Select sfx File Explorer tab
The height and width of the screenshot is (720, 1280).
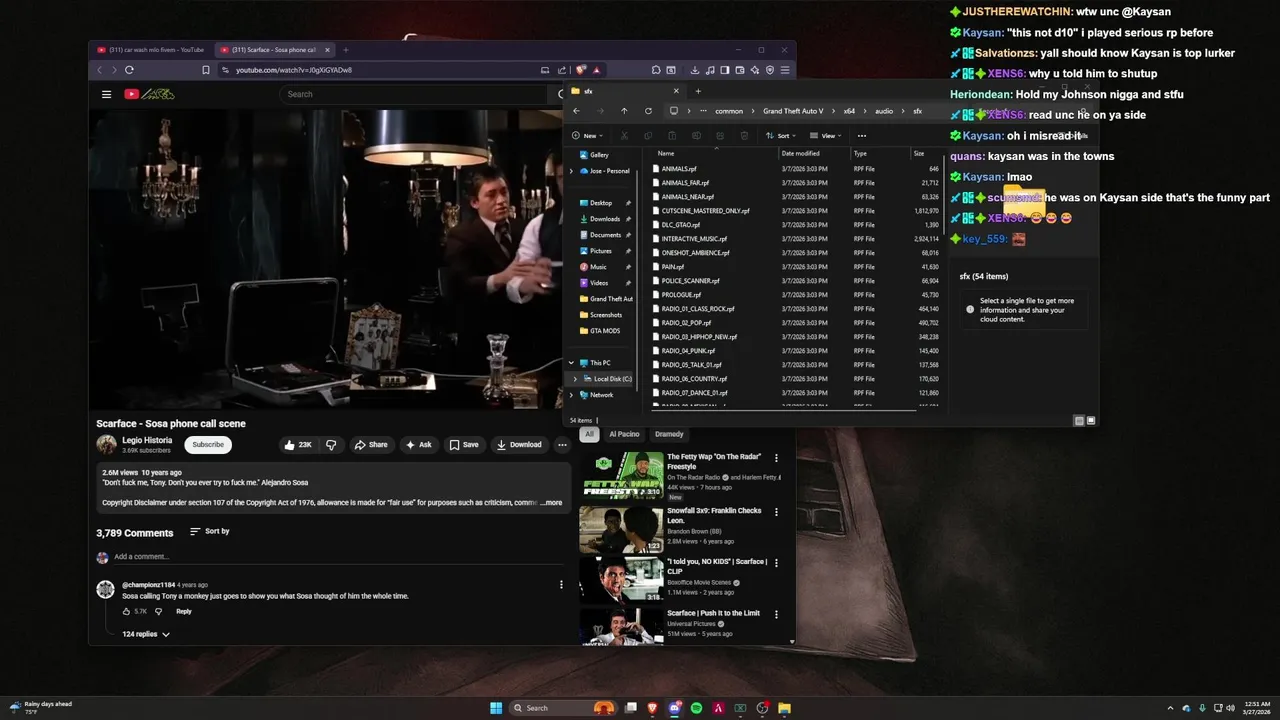[x=625, y=91]
